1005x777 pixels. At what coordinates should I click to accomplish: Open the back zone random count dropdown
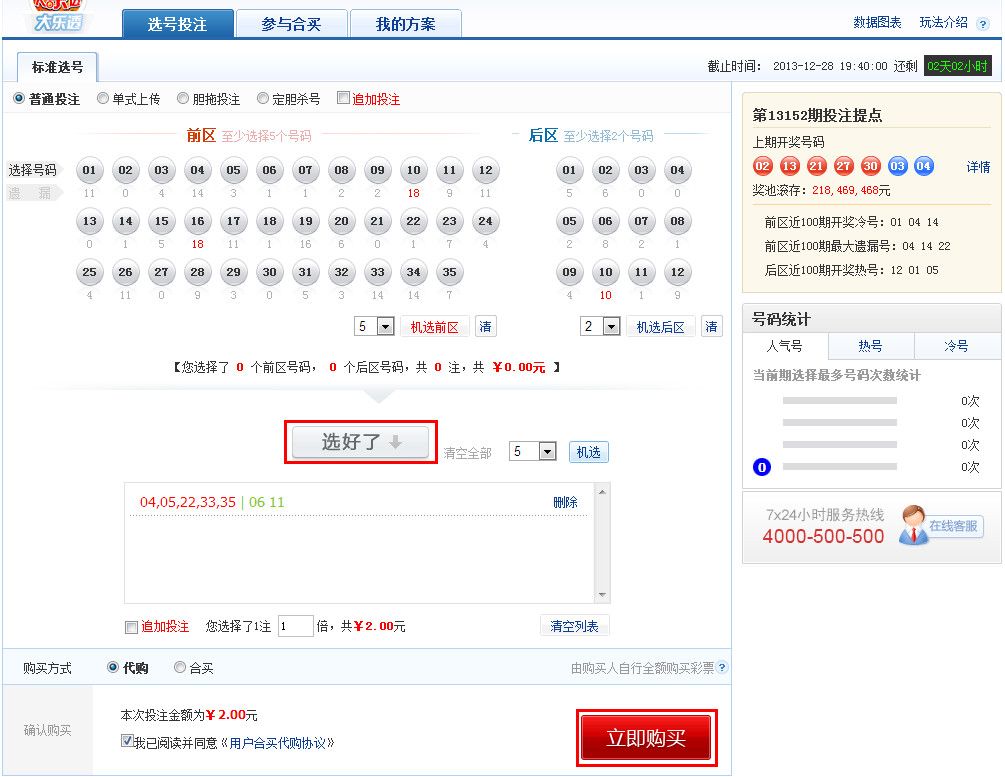611,327
